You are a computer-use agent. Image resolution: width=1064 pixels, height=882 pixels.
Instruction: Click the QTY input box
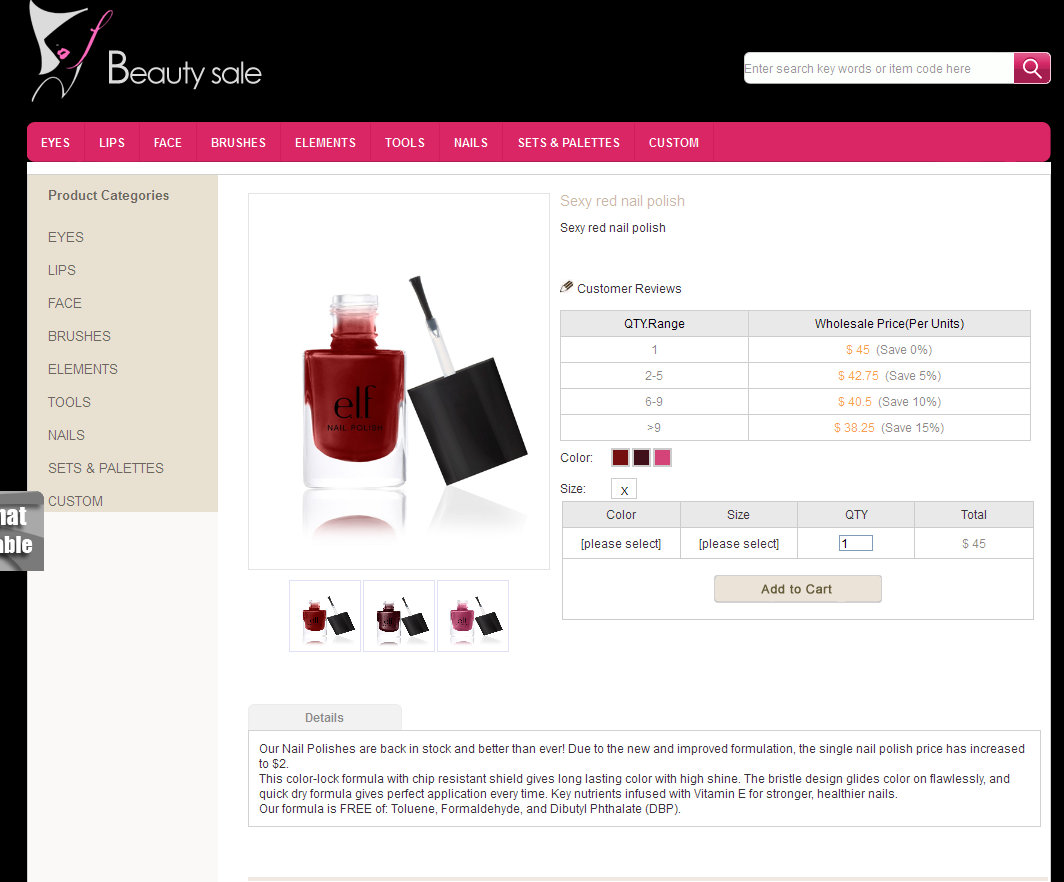click(856, 543)
